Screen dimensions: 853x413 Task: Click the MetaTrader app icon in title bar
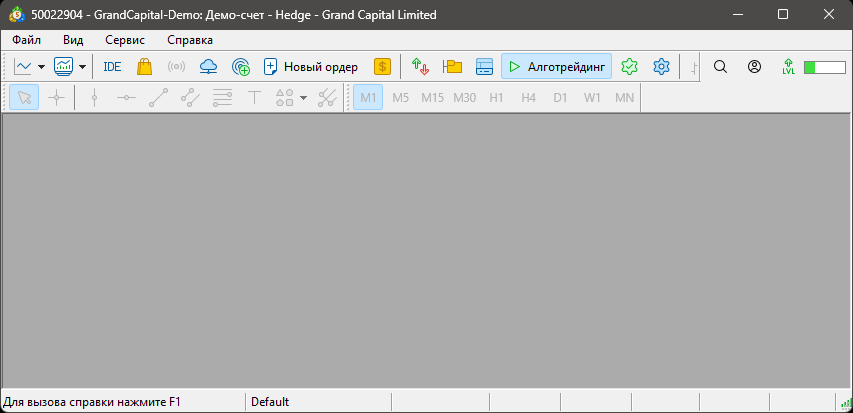[x=17, y=15]
